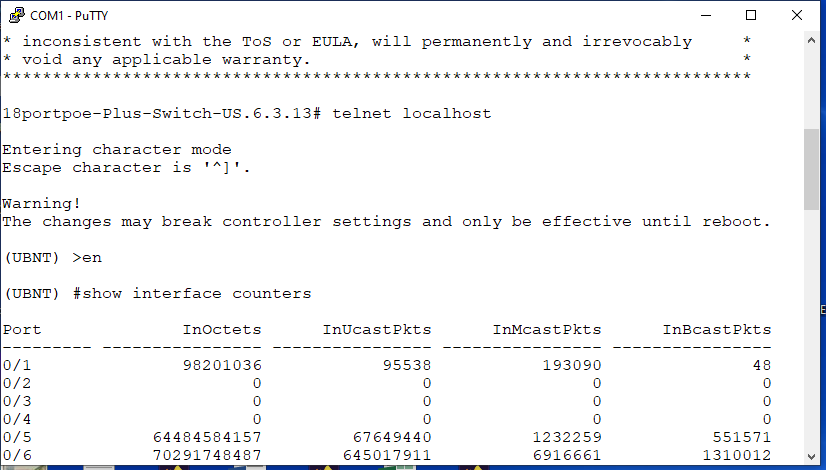Click the scrollbar track below the thumb
Viewport: 826px width, 470px height.
[812, 330]
